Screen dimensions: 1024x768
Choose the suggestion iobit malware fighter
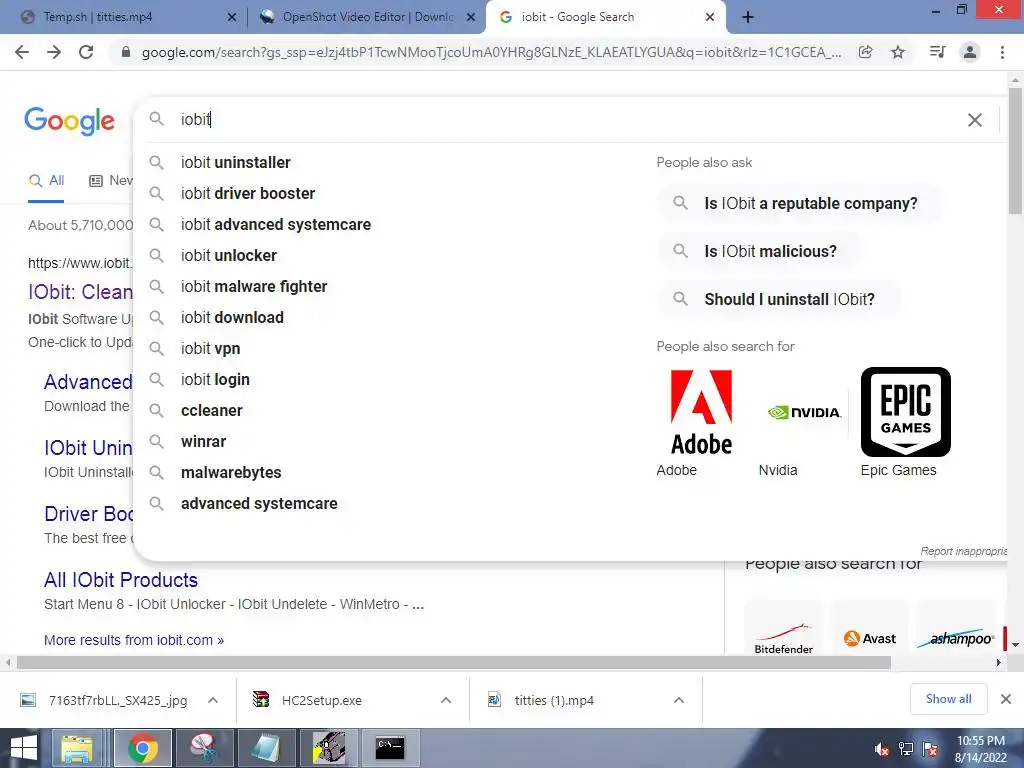point(254,287)
